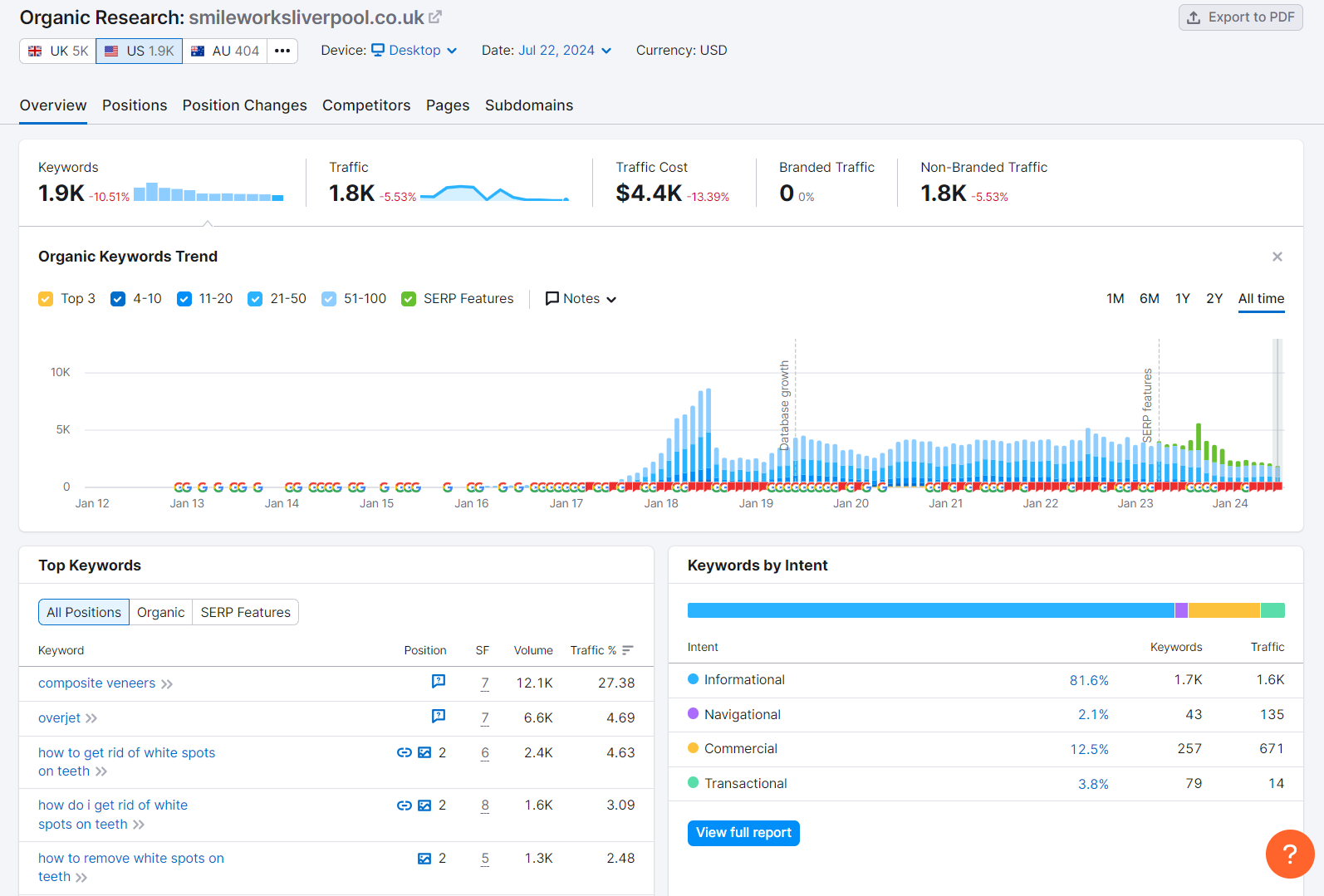This screenshot has width=1324, height=896.
Task: Switch to the Position Changes tab
Action: coord(244,105)
